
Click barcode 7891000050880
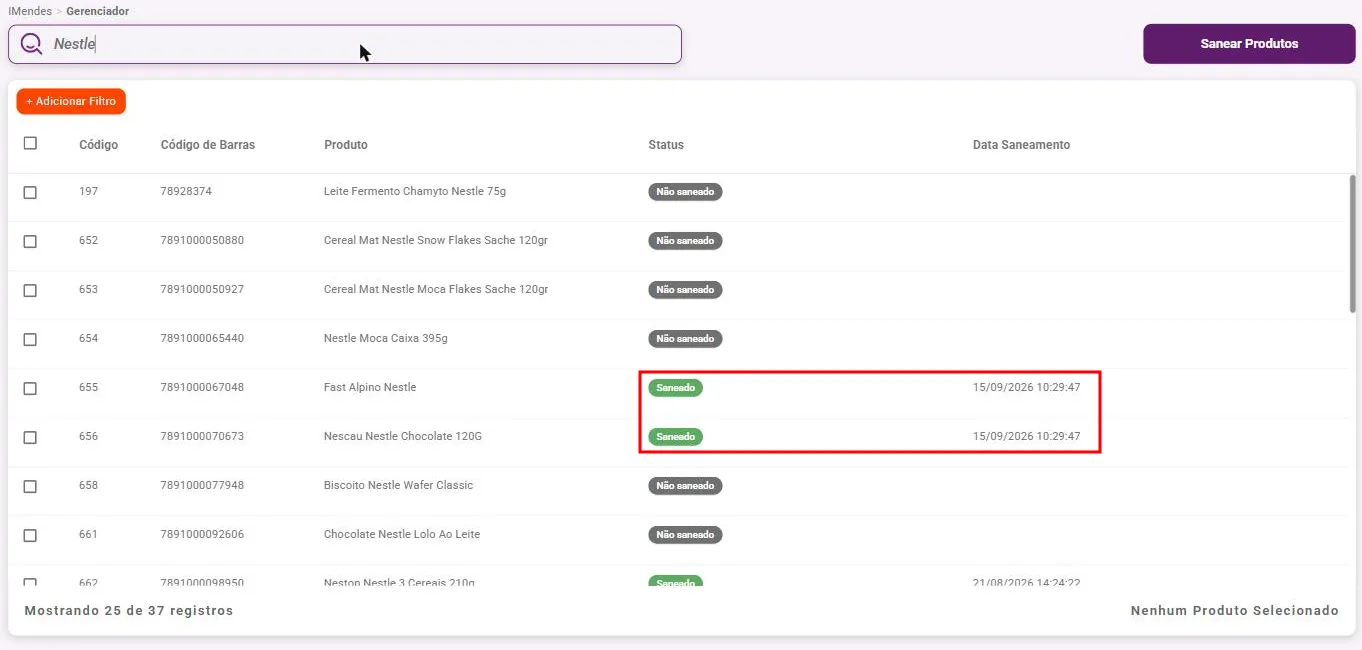(x=202, y=240)
